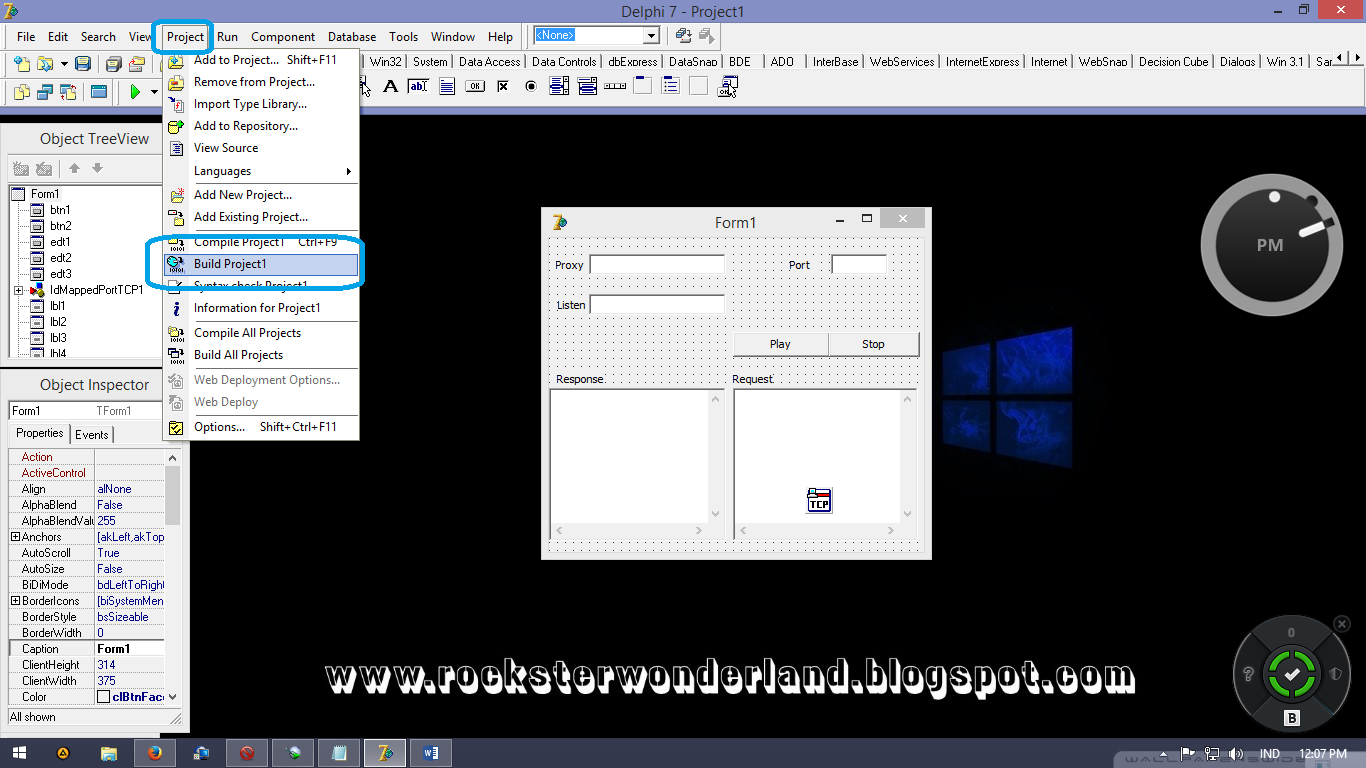The image size is (1366, 768).
Task: Select lbl1 in Object TreeView
Action: (x=57, y=306)
